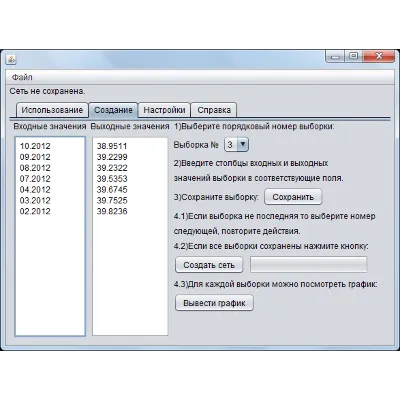
Task: Open the Файл menu
Action: [22, 77]
